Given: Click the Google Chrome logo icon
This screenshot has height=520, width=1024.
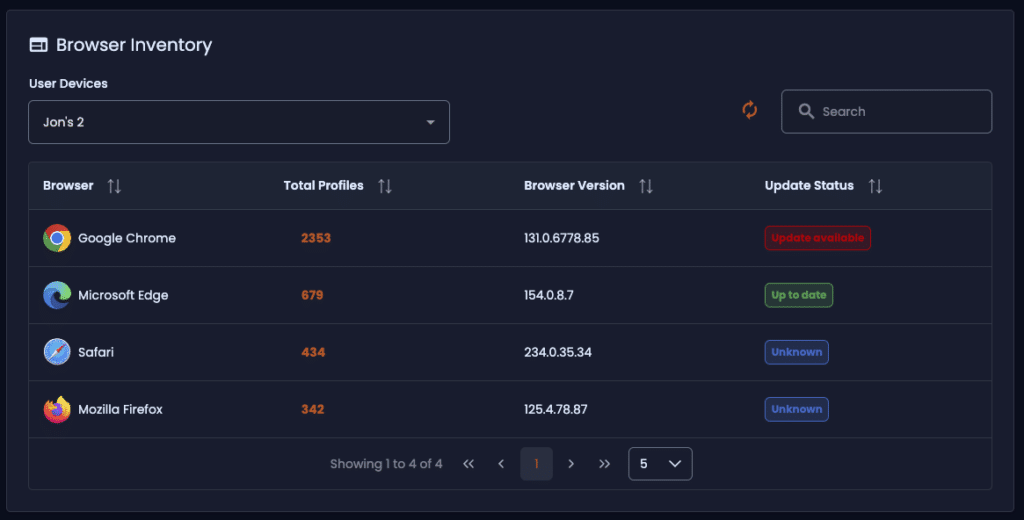Looking at the screenshot, I should (57, 238).
